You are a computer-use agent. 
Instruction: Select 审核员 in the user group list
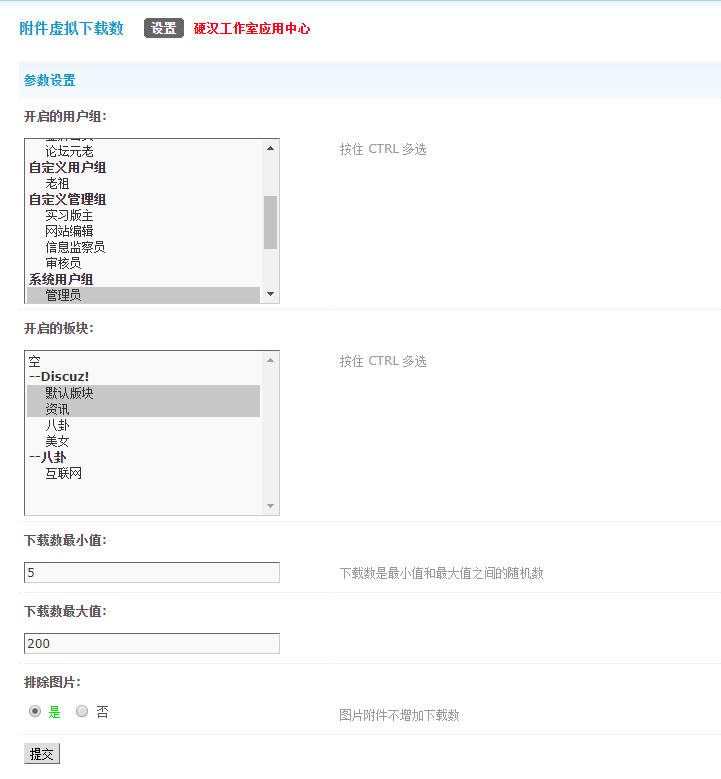click(x=63, y=263)
